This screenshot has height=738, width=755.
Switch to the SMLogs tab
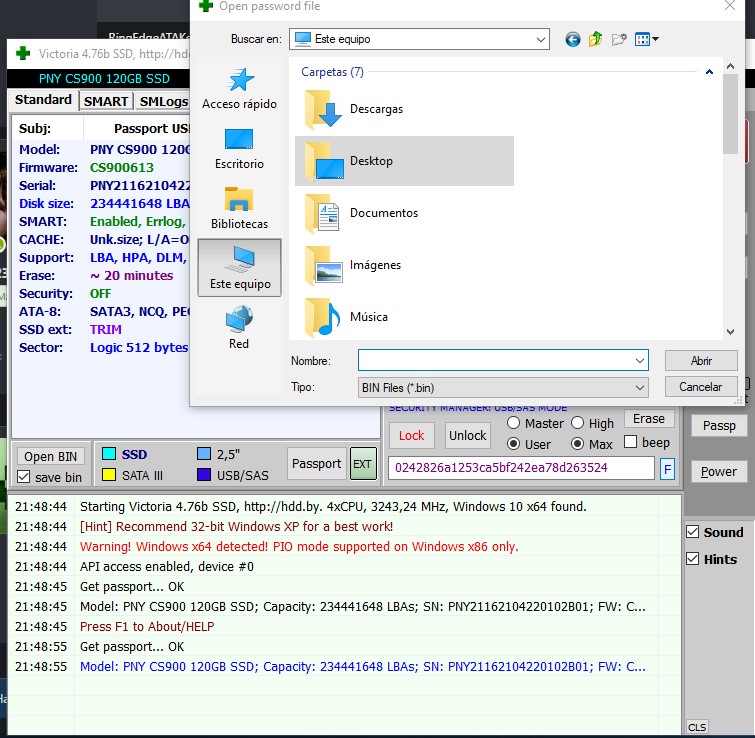[163, 101]
